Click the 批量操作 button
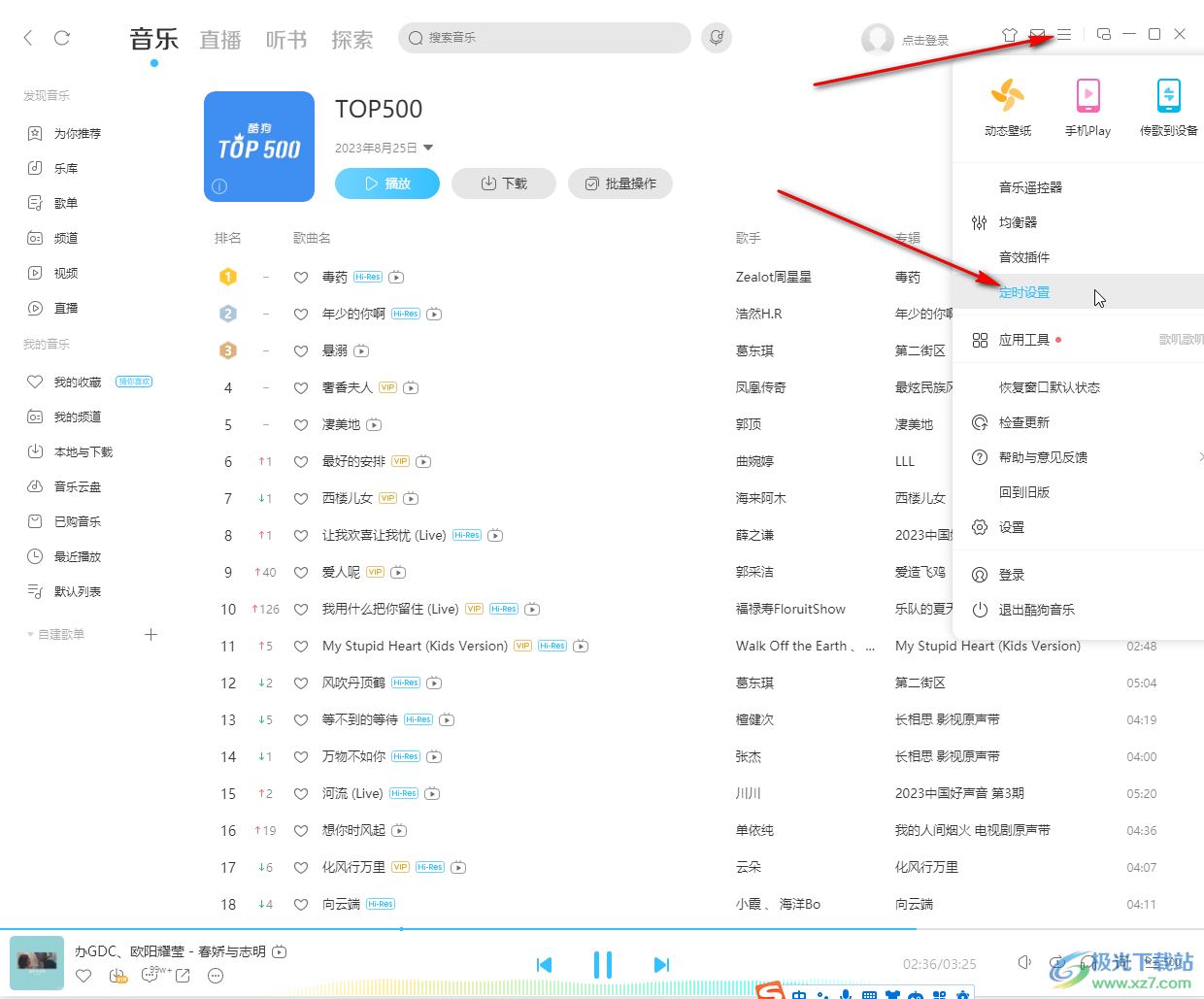Viewport: 1204px width, 999px height. tap(620, 183)
